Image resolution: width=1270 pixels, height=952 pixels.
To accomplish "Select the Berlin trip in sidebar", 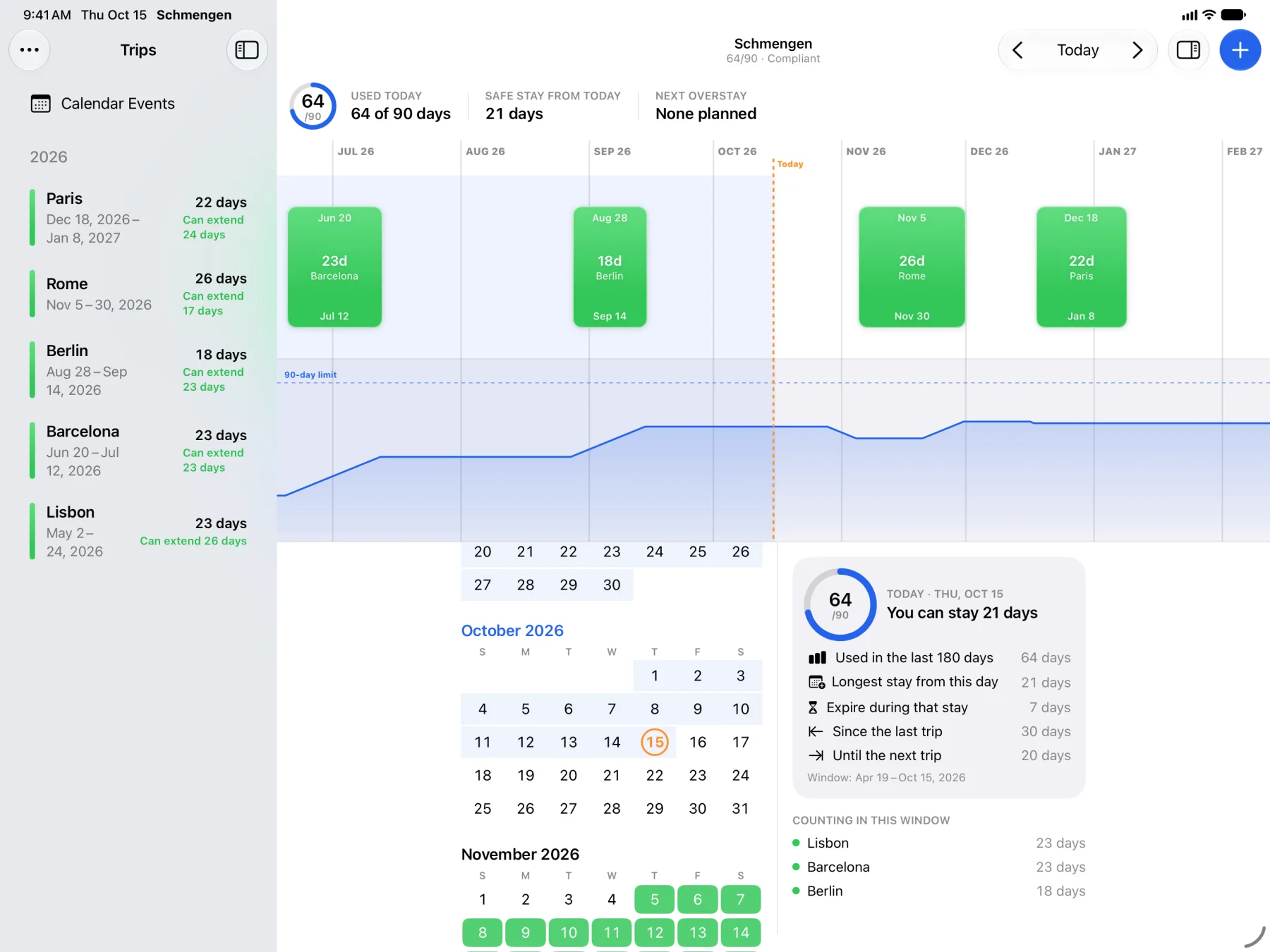I will pyautogui.click(x=138, y=370).
